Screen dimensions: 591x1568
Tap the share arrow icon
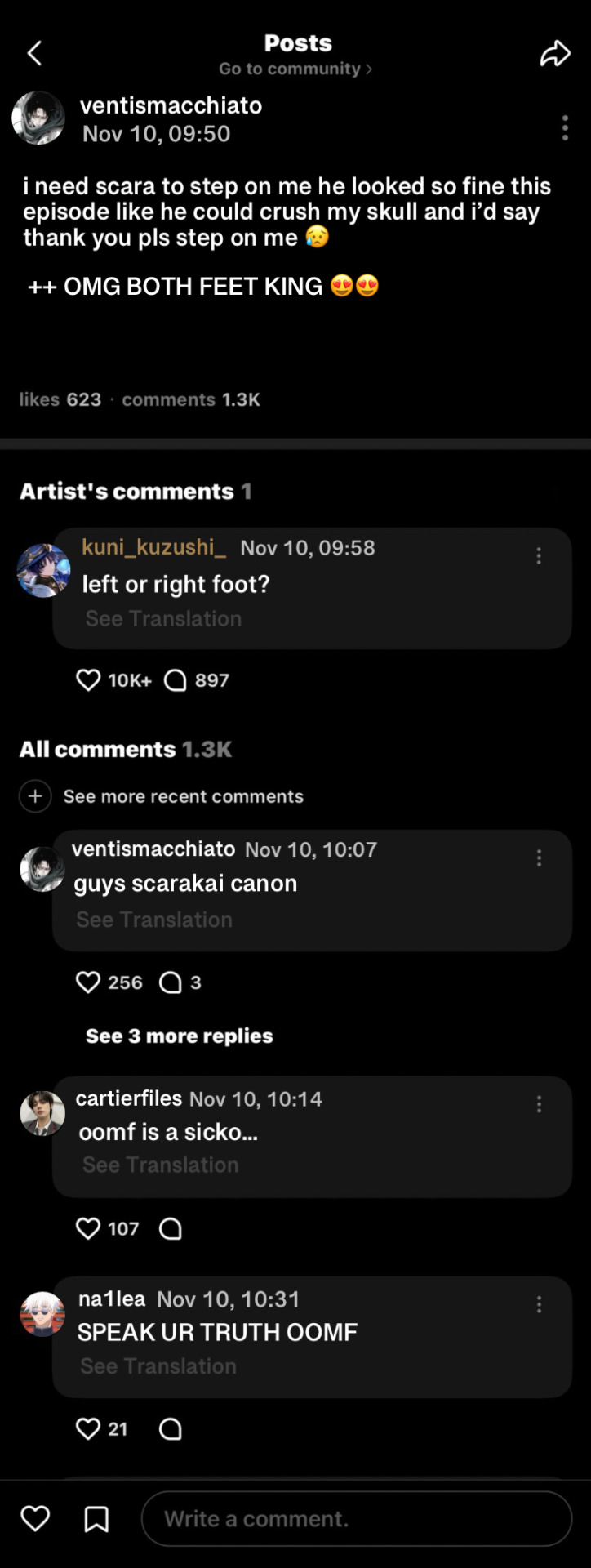click(555, 54)
